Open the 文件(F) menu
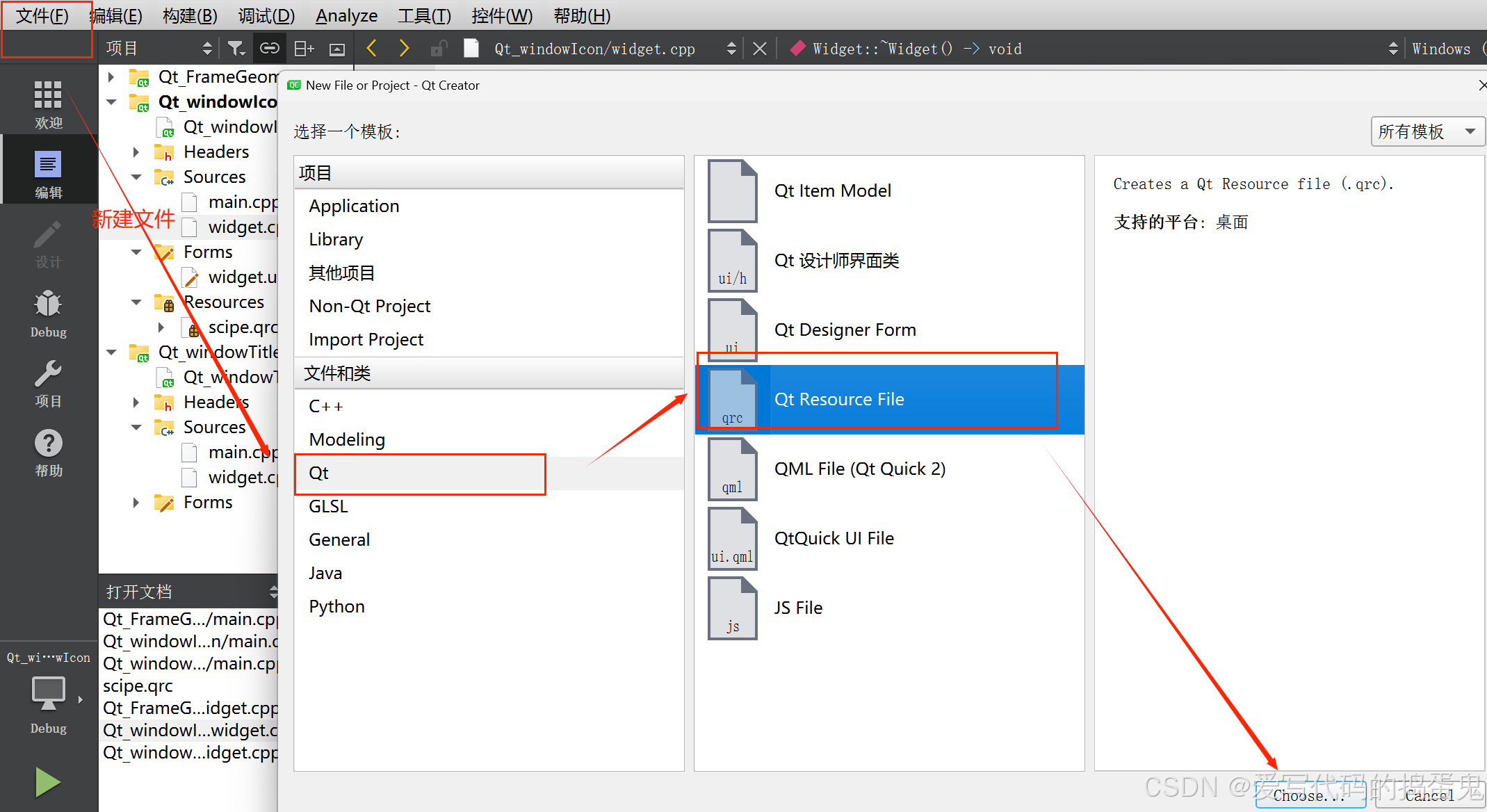 (x=42, y=15)
